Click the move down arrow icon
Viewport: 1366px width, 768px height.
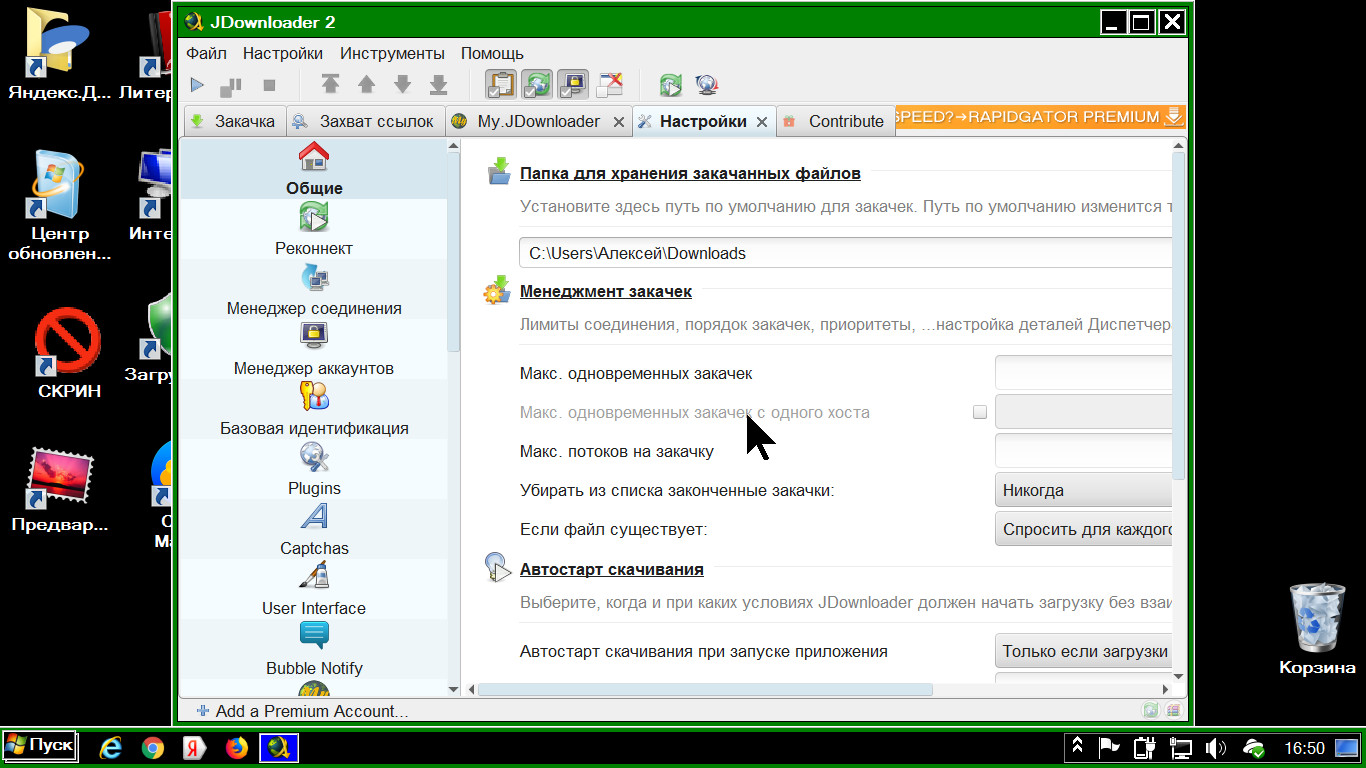[402, 85]
